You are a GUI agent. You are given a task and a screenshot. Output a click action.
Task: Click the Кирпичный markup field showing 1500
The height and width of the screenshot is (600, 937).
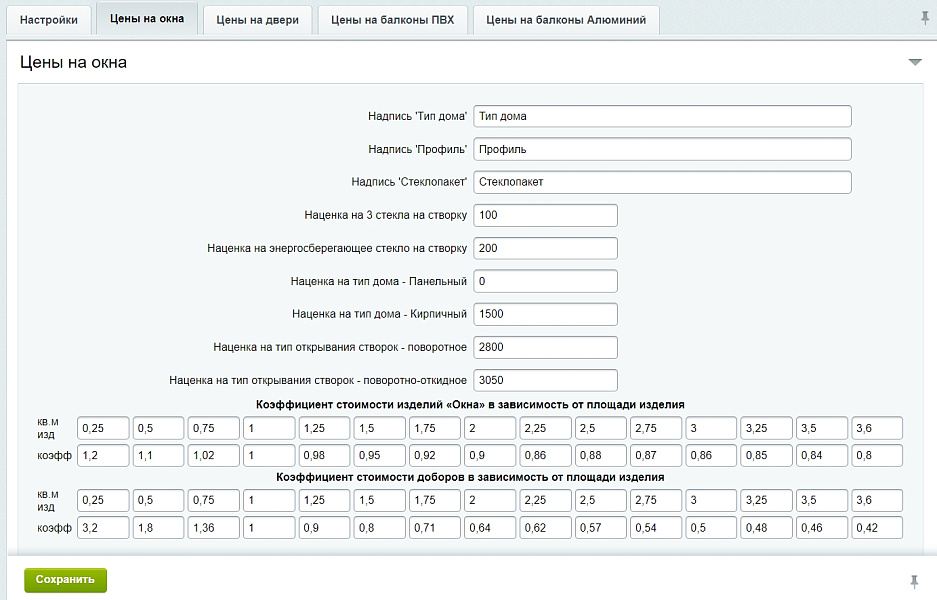(545, 314)
